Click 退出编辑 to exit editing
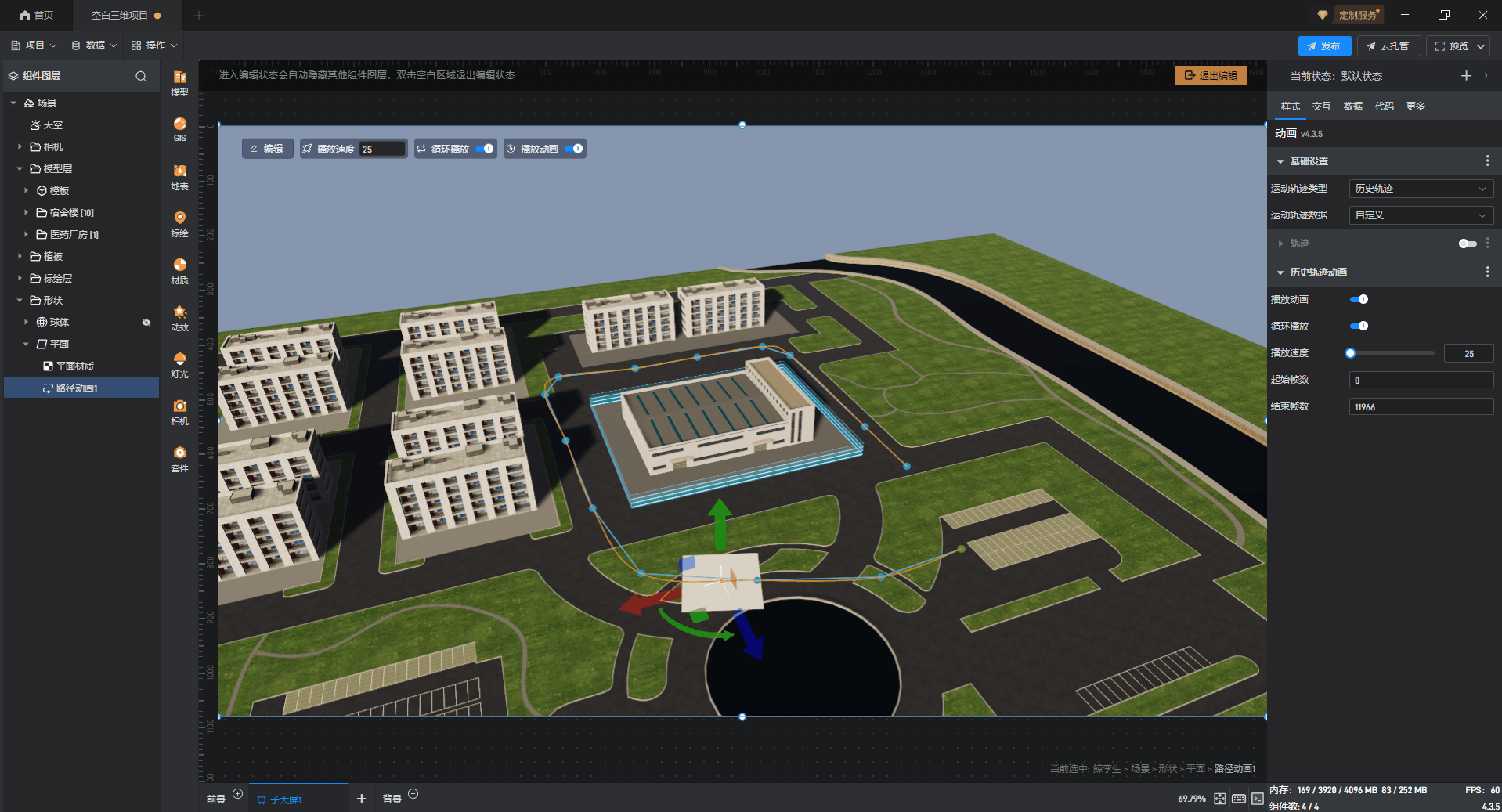The width and height of the screenshot is (1502, 812). [1210, 75]
